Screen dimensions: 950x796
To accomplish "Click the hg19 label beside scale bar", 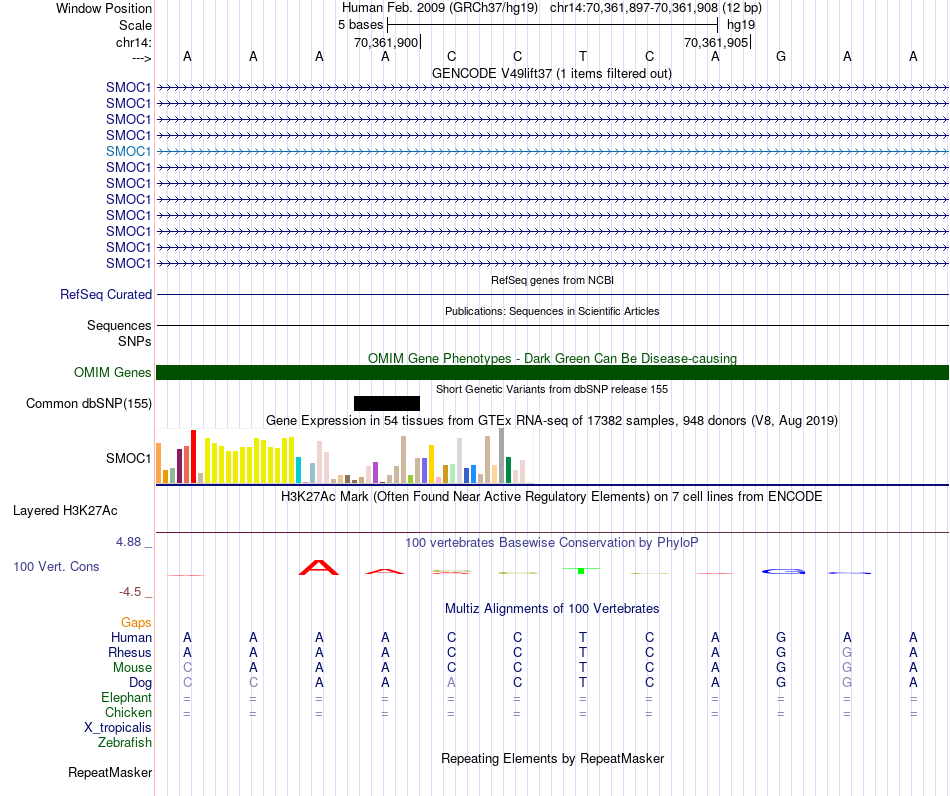I will (x=741, y=25).
